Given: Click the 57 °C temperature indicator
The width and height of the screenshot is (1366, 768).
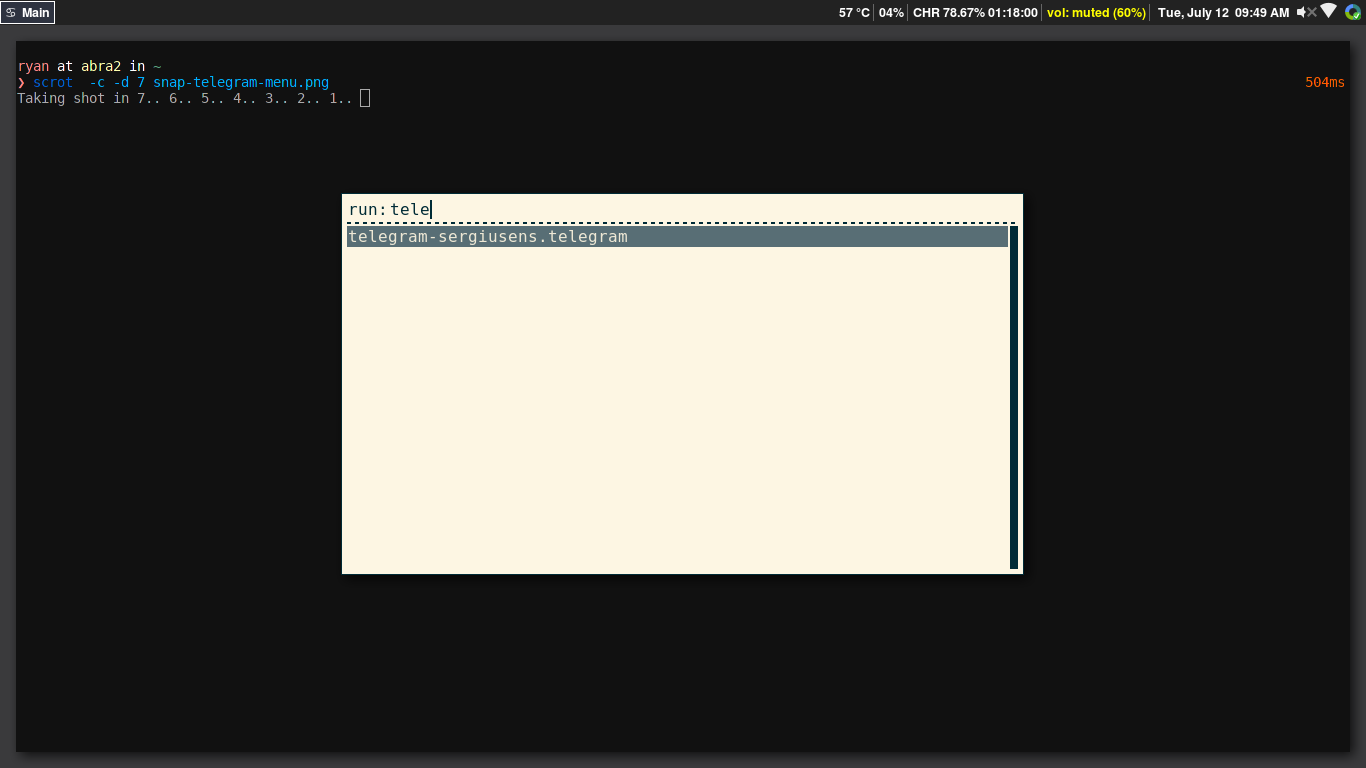Looking at the screenshot, I should tap(854, 13).
